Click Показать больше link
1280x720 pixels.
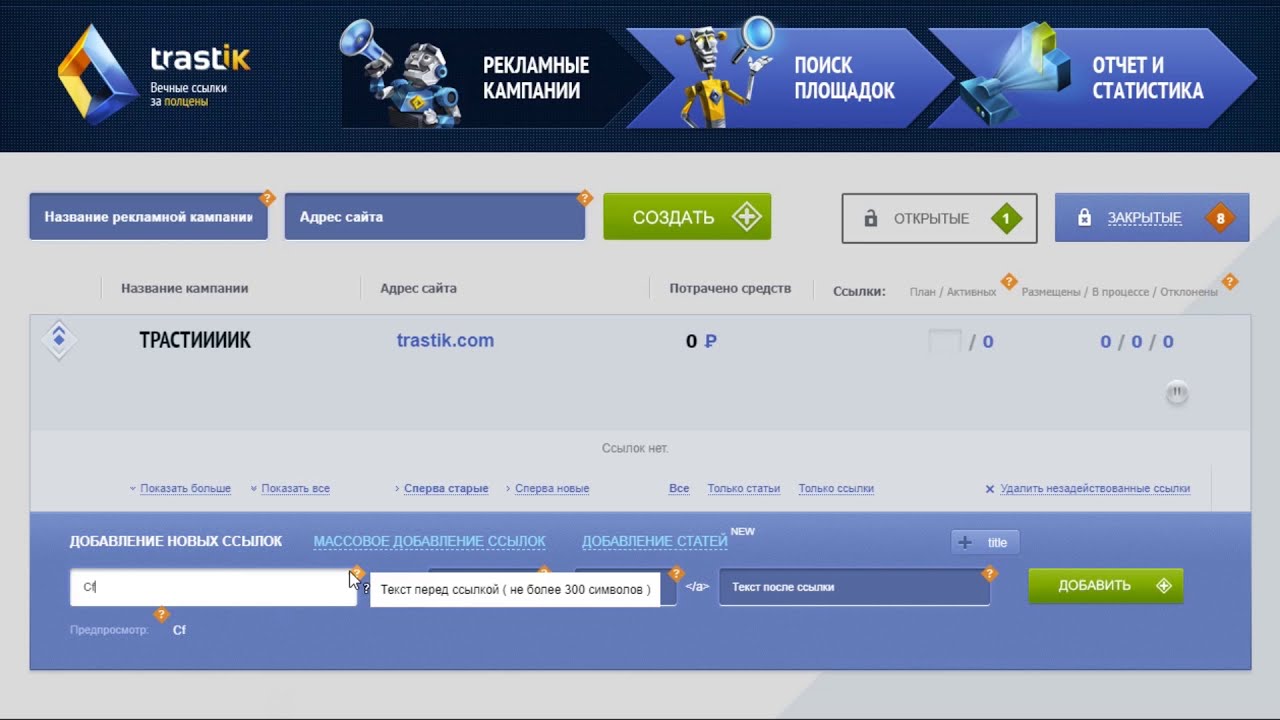point(185,489)
